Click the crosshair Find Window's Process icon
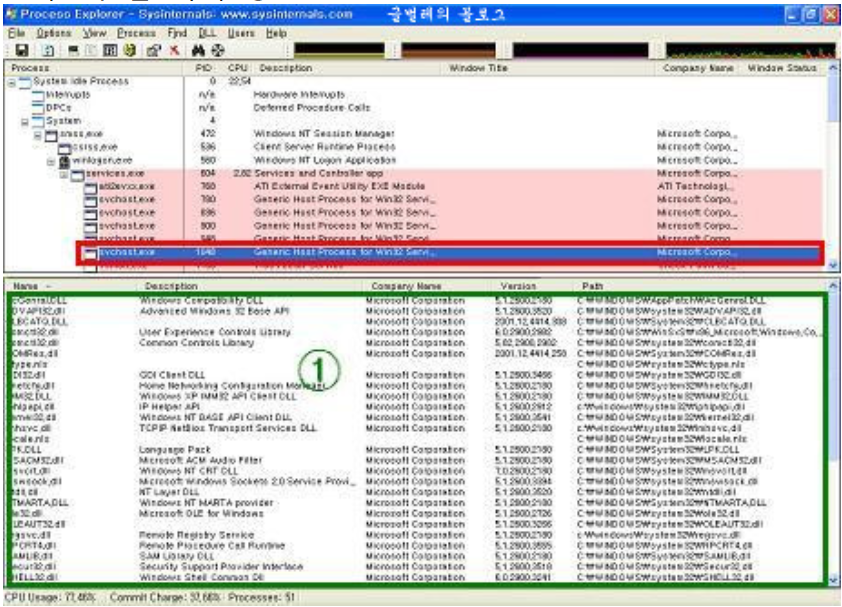842x607 pixels. (217, 50)
